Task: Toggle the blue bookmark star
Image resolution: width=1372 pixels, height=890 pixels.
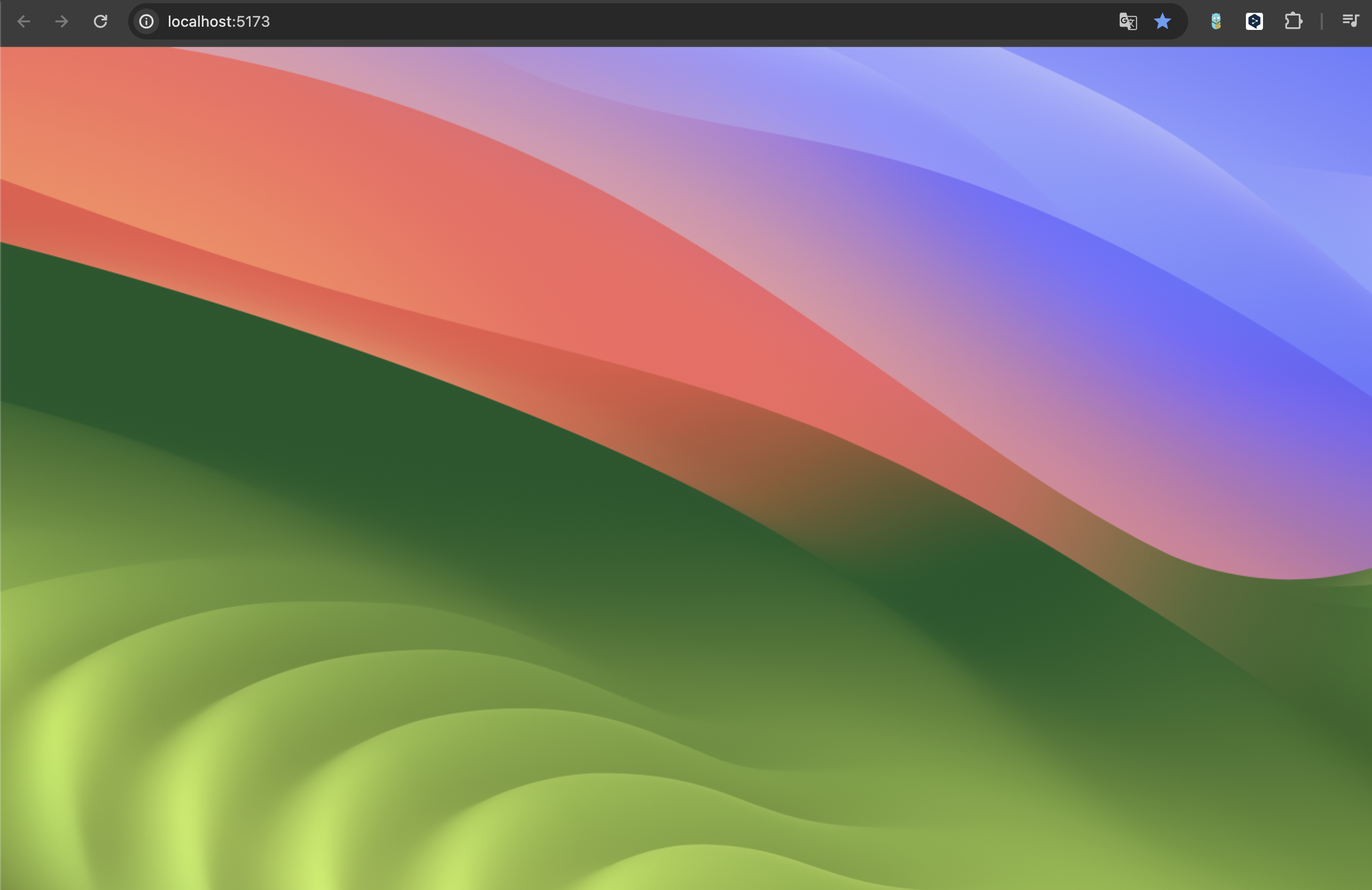Action: click(x=1162, y=21)
